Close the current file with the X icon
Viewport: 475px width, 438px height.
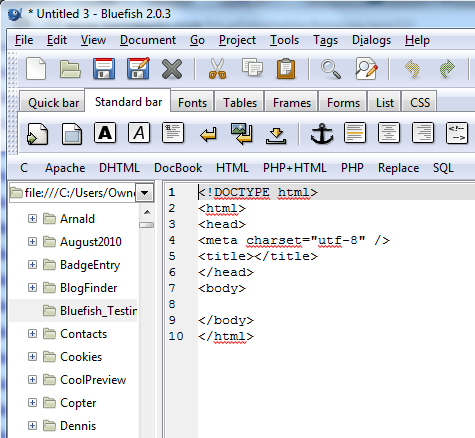click(x=172, y=69)
